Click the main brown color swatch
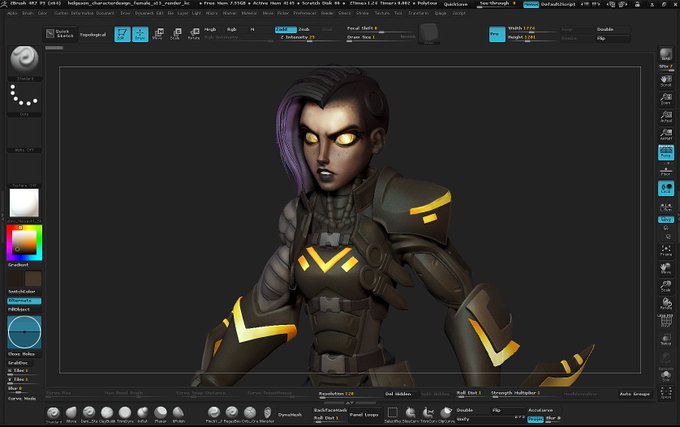The image size is (680, 427). click(33, 279)
